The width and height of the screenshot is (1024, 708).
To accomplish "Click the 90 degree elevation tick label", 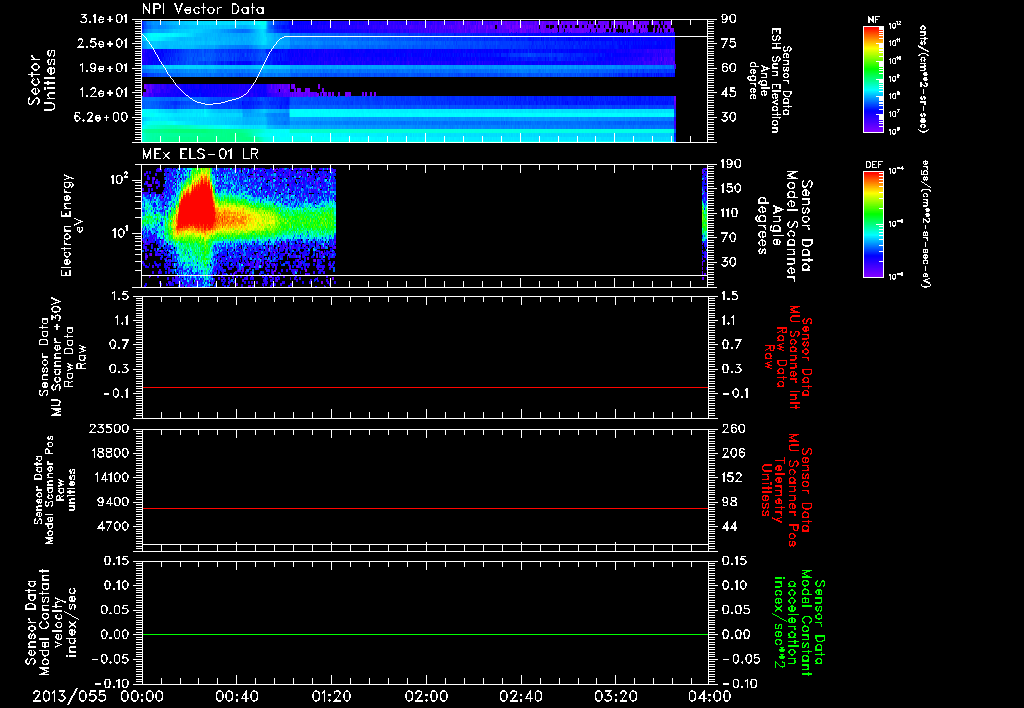I will tap(729, 19).
